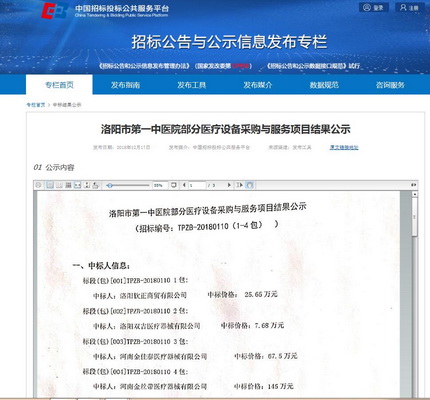The height and width of the screenshot is (400, 430).
Task: Click the 招标编号 TPZB-20180110 line in PDF
Action: [207, 227]
